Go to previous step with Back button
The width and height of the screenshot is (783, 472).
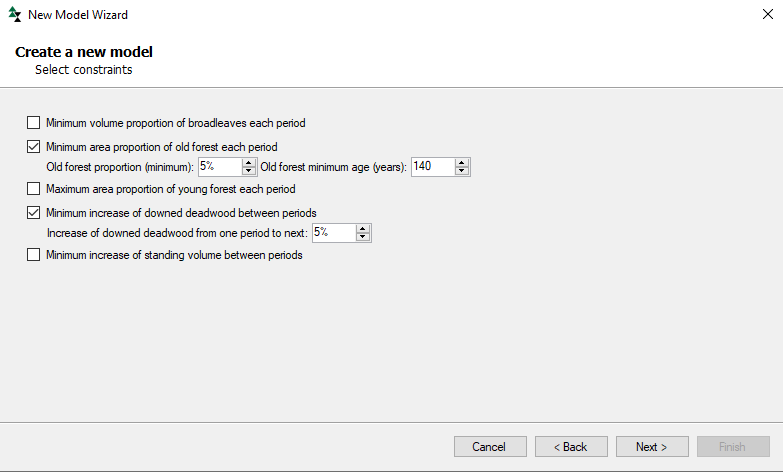[x=571, y=447]
